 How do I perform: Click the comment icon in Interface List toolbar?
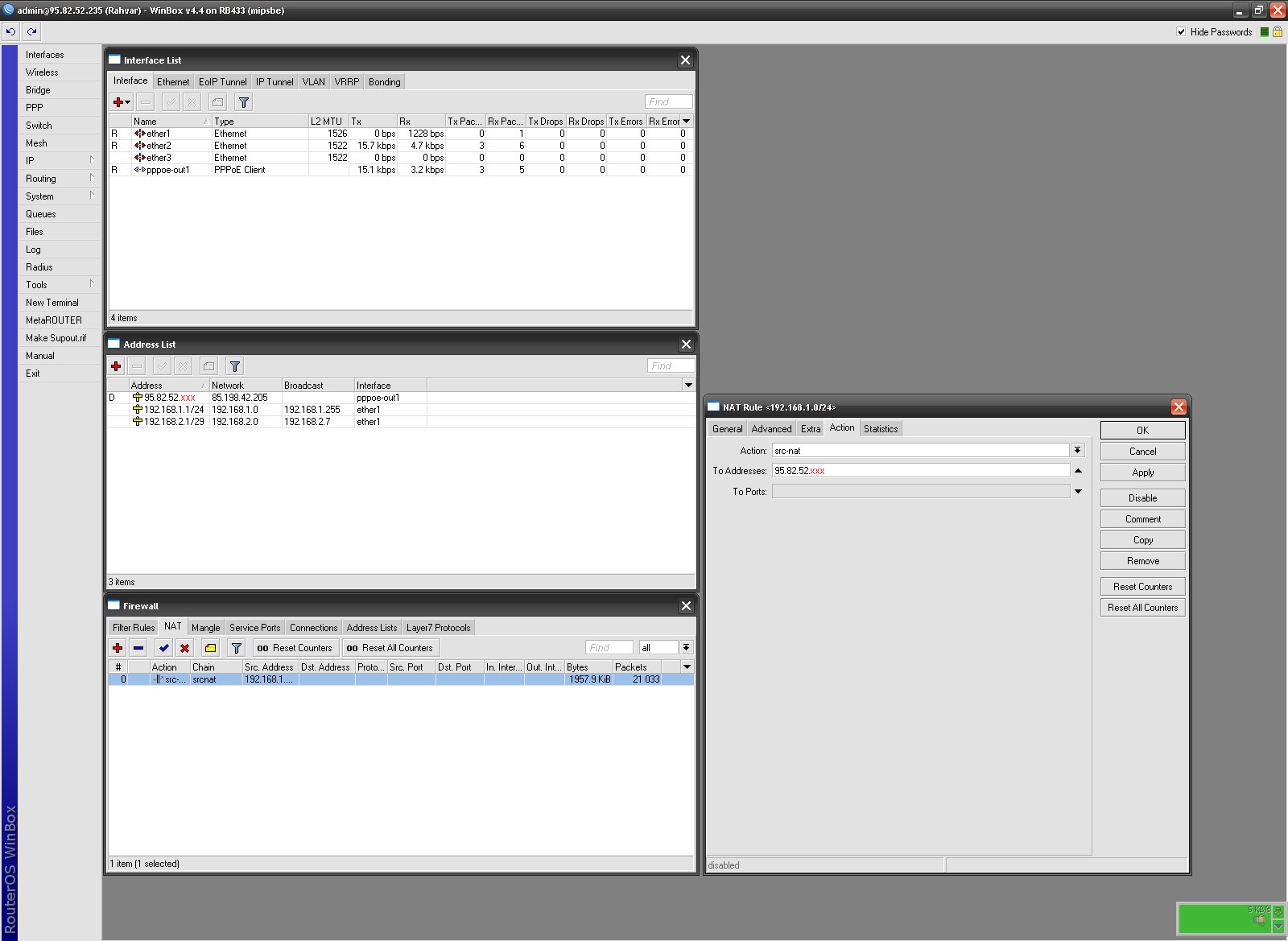tap(217, 102)
